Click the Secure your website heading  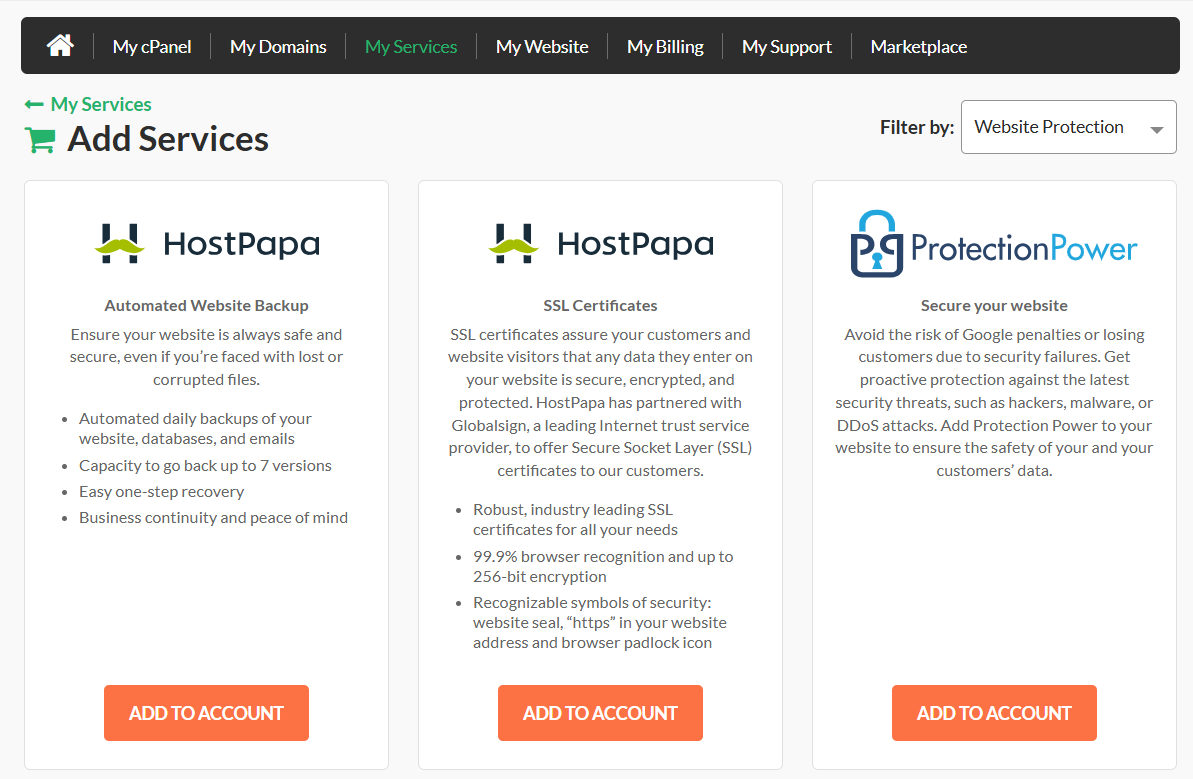click(994, 306)
